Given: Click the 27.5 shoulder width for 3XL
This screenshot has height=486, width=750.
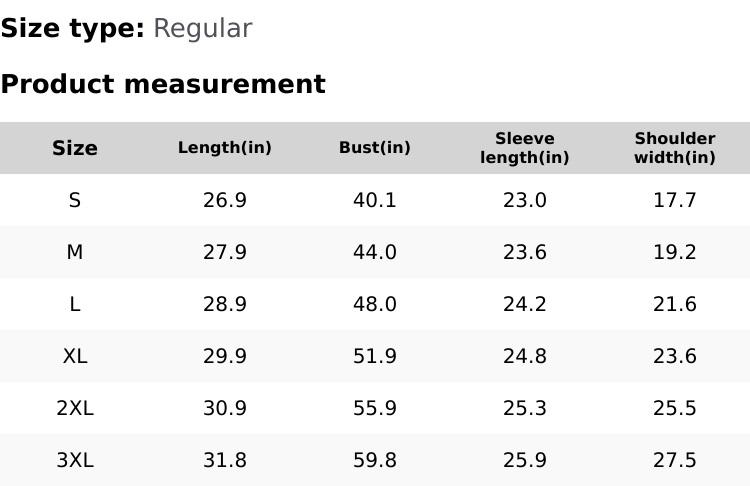Looking at the screenshot, I should coord(675,460).
